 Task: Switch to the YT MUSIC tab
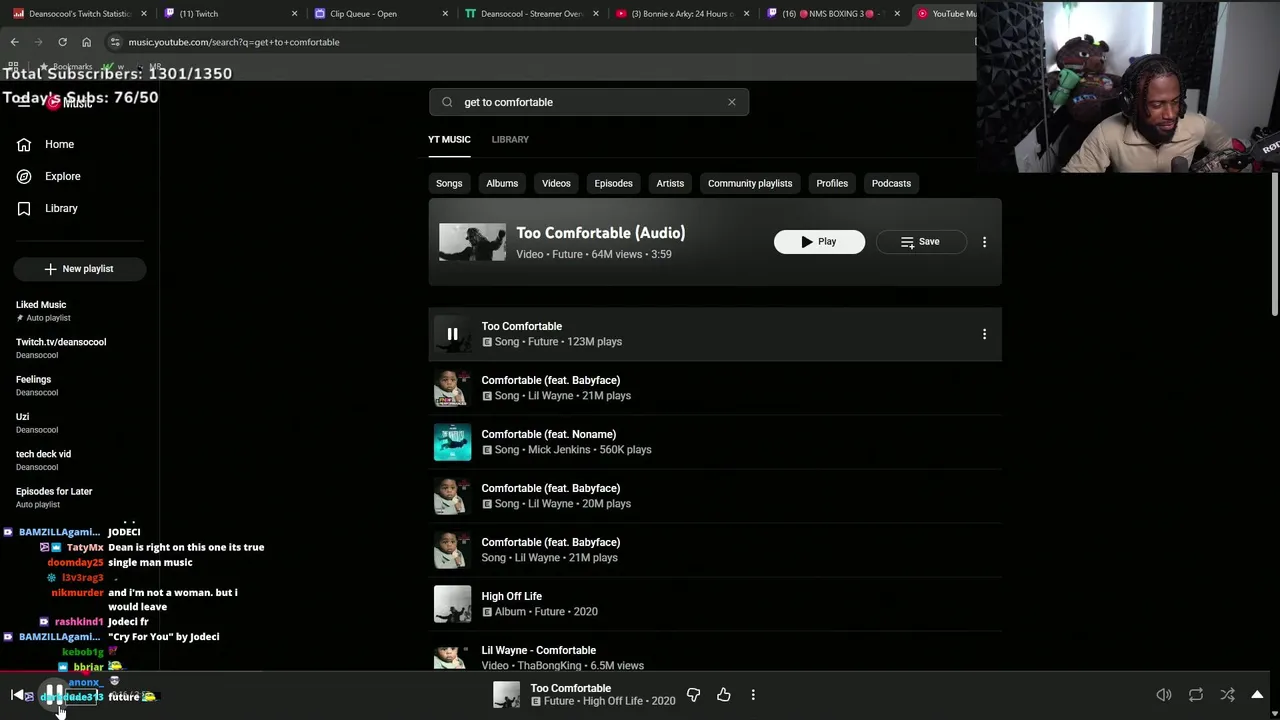[x=449, y=139]
